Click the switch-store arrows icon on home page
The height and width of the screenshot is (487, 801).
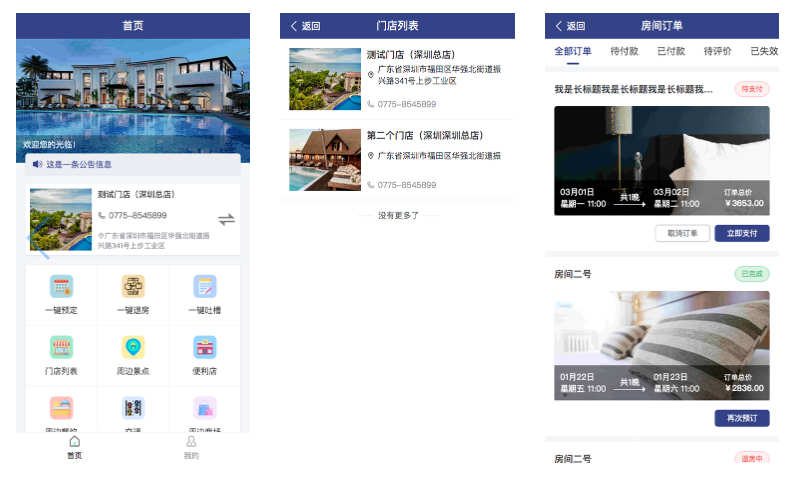coord(226,220)
